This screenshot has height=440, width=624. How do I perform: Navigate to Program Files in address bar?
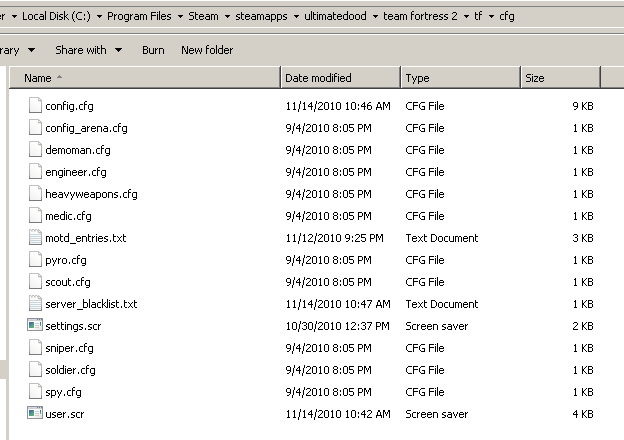139,16
